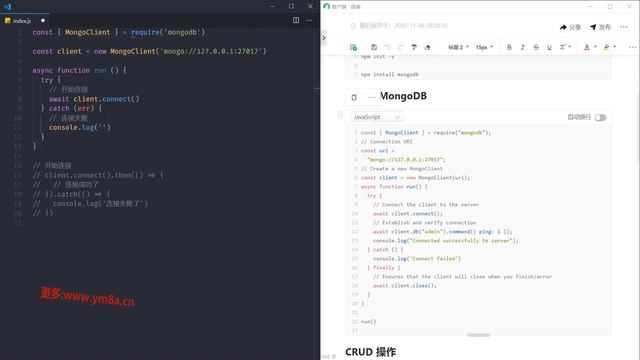Screen dimensions: 640x360
Task: Toggle italic formatting
Action: 522,47
